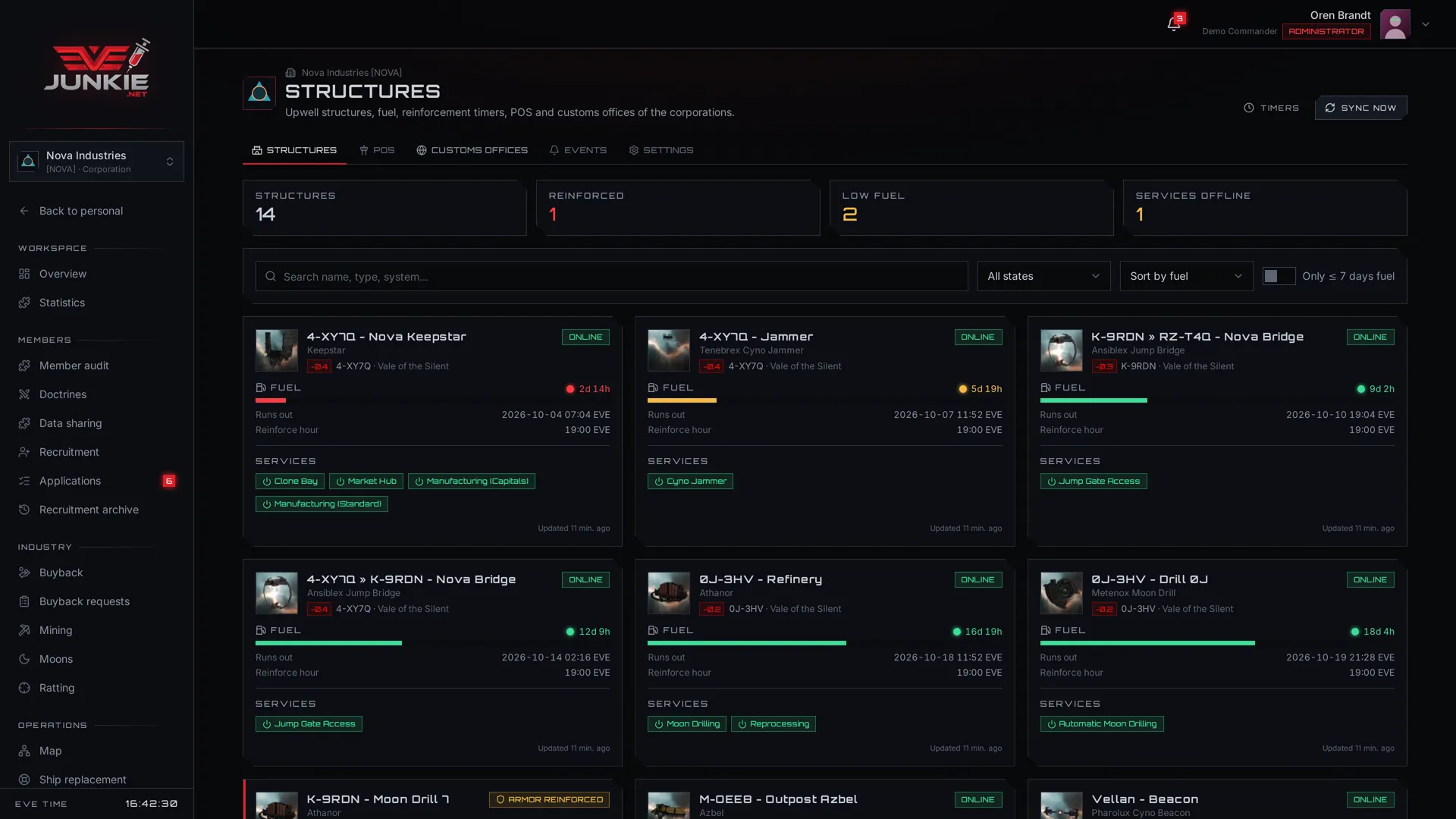Click the Sync Now button
This screenshot has height=819, width=1456.
coord(1360,108)
